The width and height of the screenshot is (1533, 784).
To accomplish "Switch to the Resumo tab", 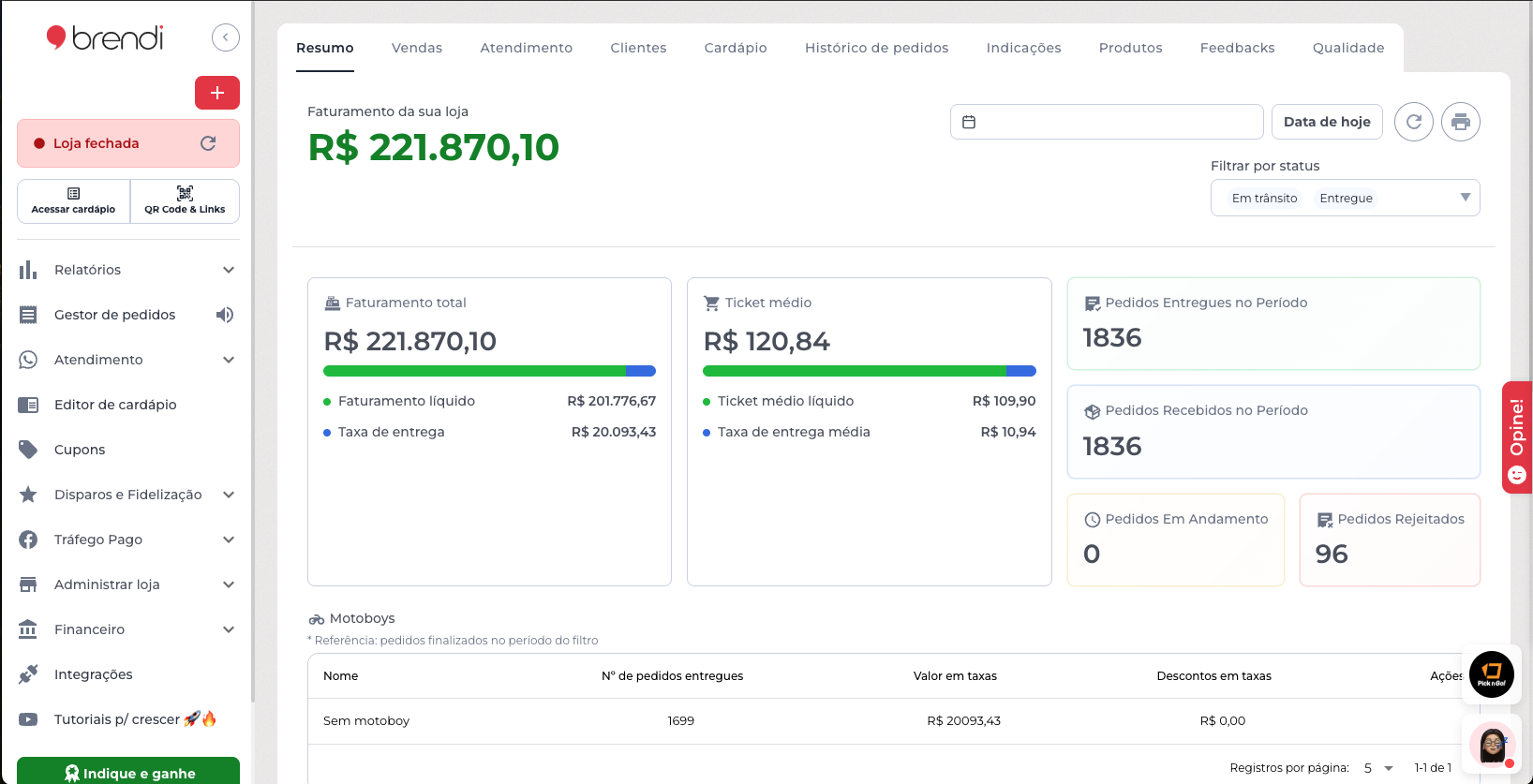I will pos(325,48).
